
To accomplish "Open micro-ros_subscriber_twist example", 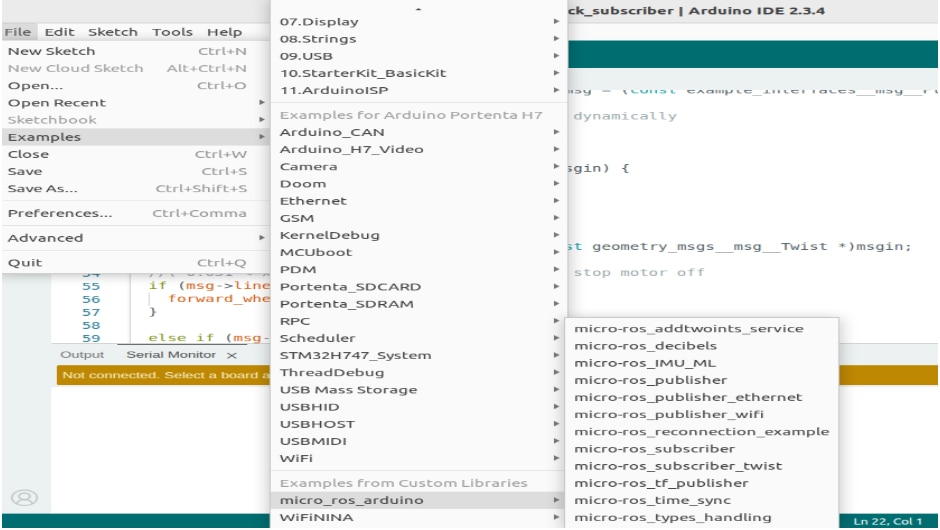I will (701, 466).
